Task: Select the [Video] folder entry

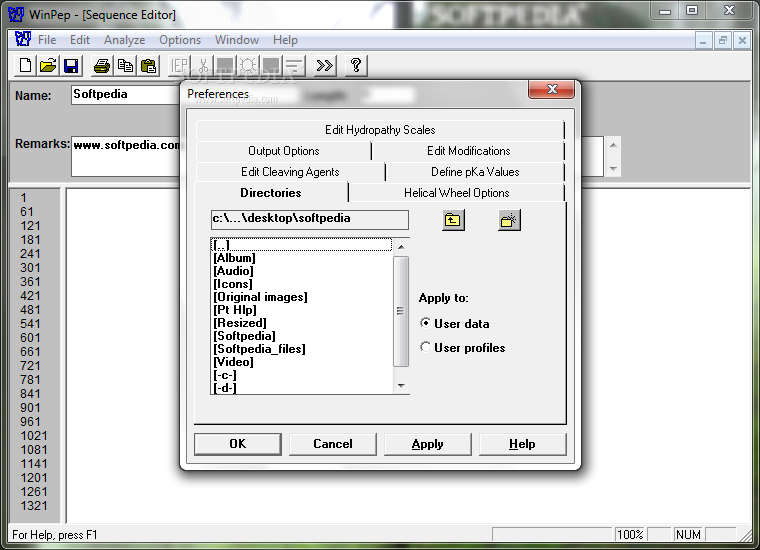Action: coord(302,362)
